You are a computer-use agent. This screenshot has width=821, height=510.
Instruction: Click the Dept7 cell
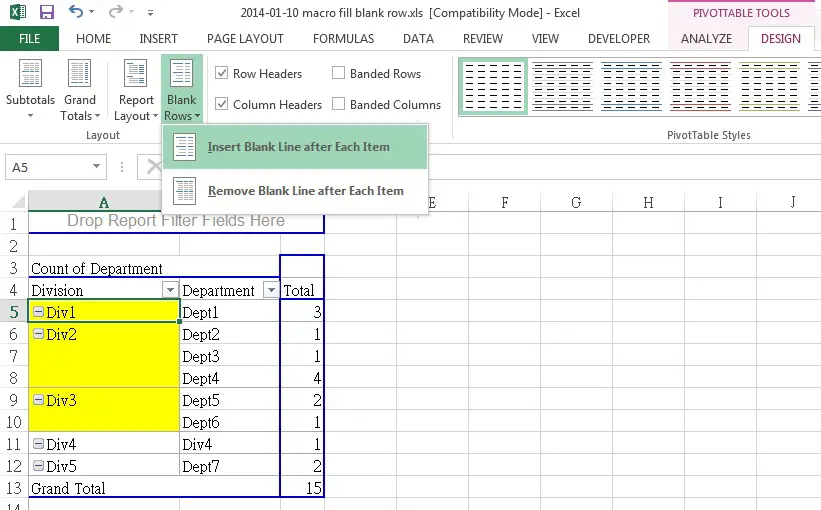pyautogui.click(x=230, y=466)
